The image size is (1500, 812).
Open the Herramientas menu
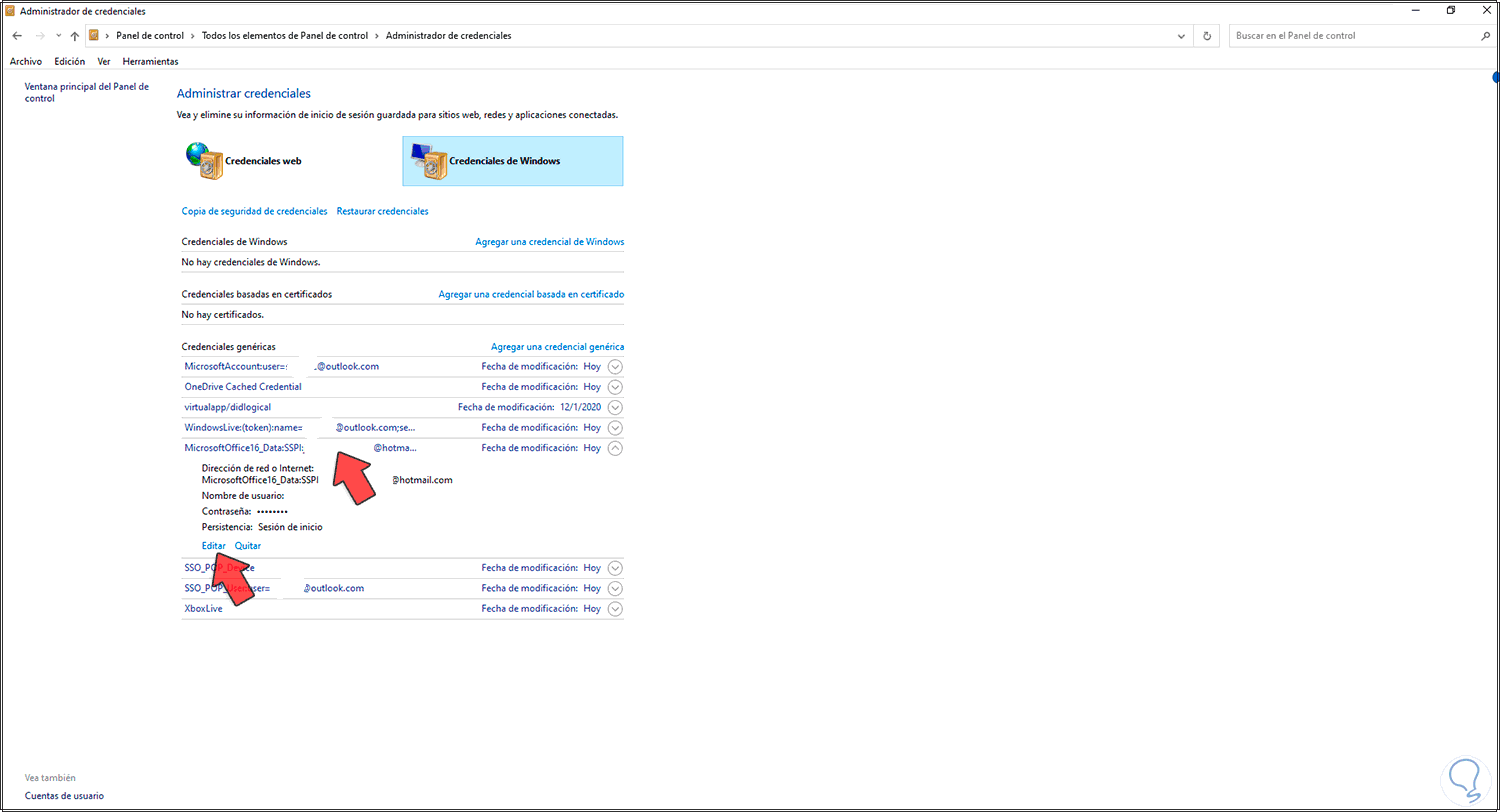[150, 61]
